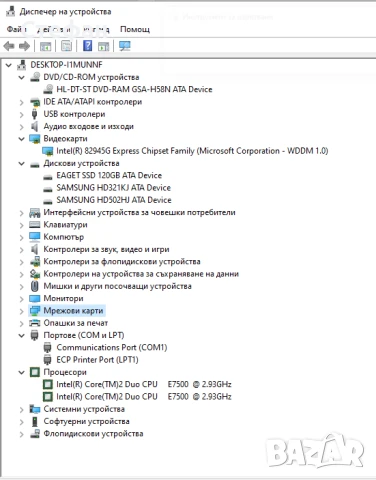Collapse the DESKTOP-I1MUNNF root node
Viewport: 376px width, 480px height.
[x=9, y=65]
